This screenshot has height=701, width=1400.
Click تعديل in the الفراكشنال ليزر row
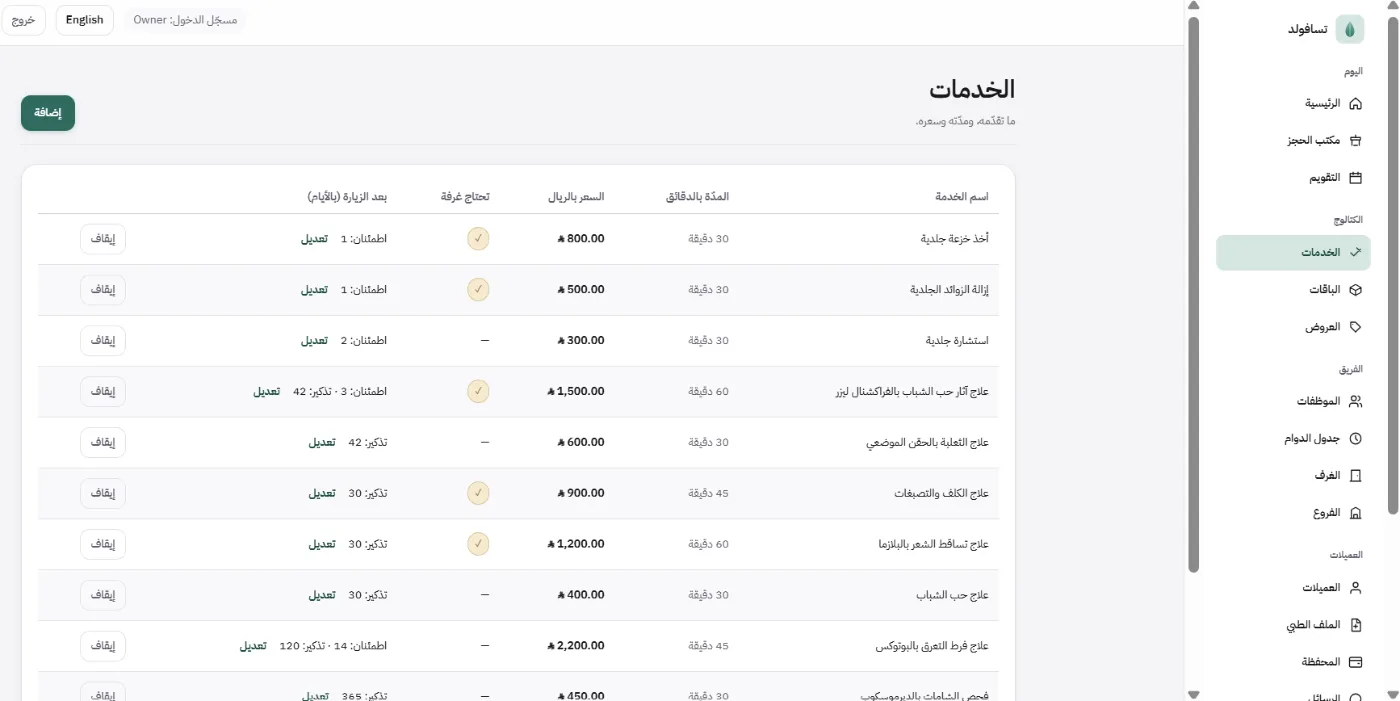click(267, 392)
